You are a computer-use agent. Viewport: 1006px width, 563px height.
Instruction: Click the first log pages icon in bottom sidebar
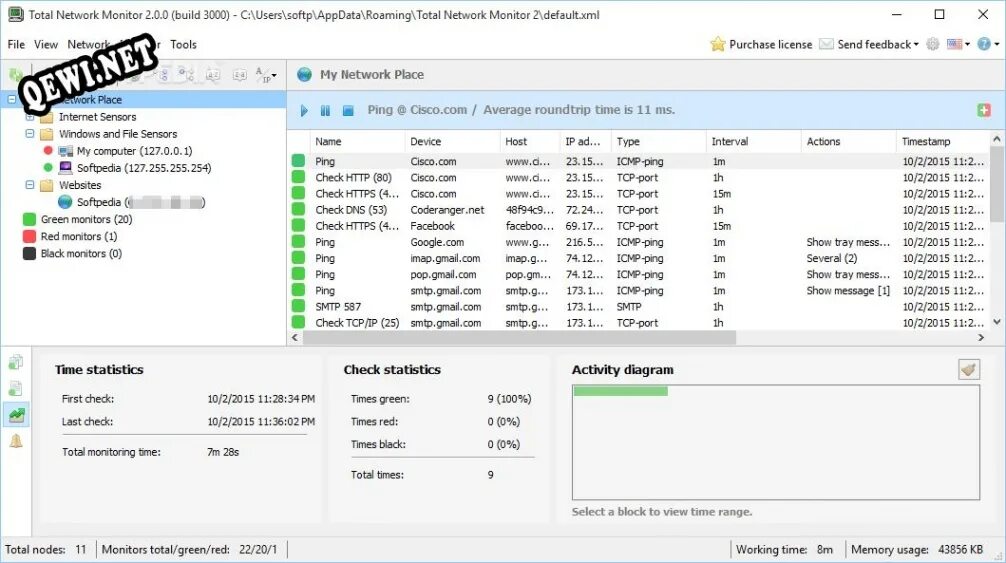pos(15,362)
